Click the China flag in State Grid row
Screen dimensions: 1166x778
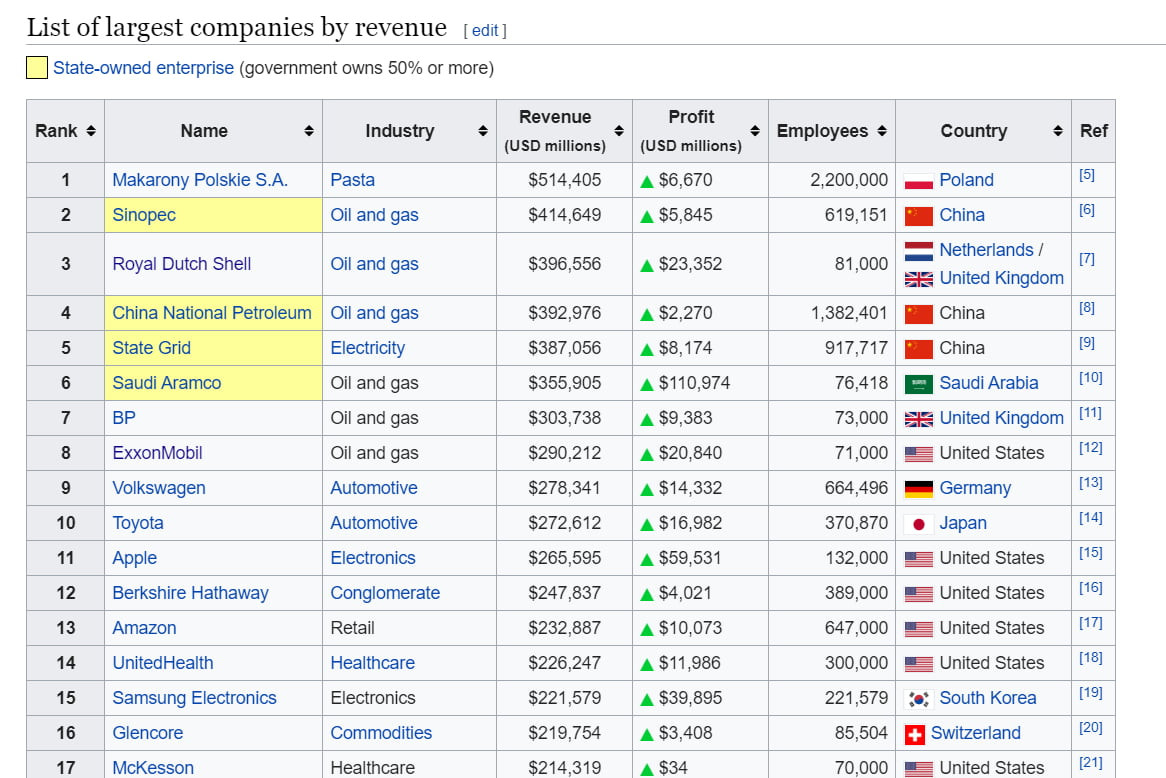(918, 349)
